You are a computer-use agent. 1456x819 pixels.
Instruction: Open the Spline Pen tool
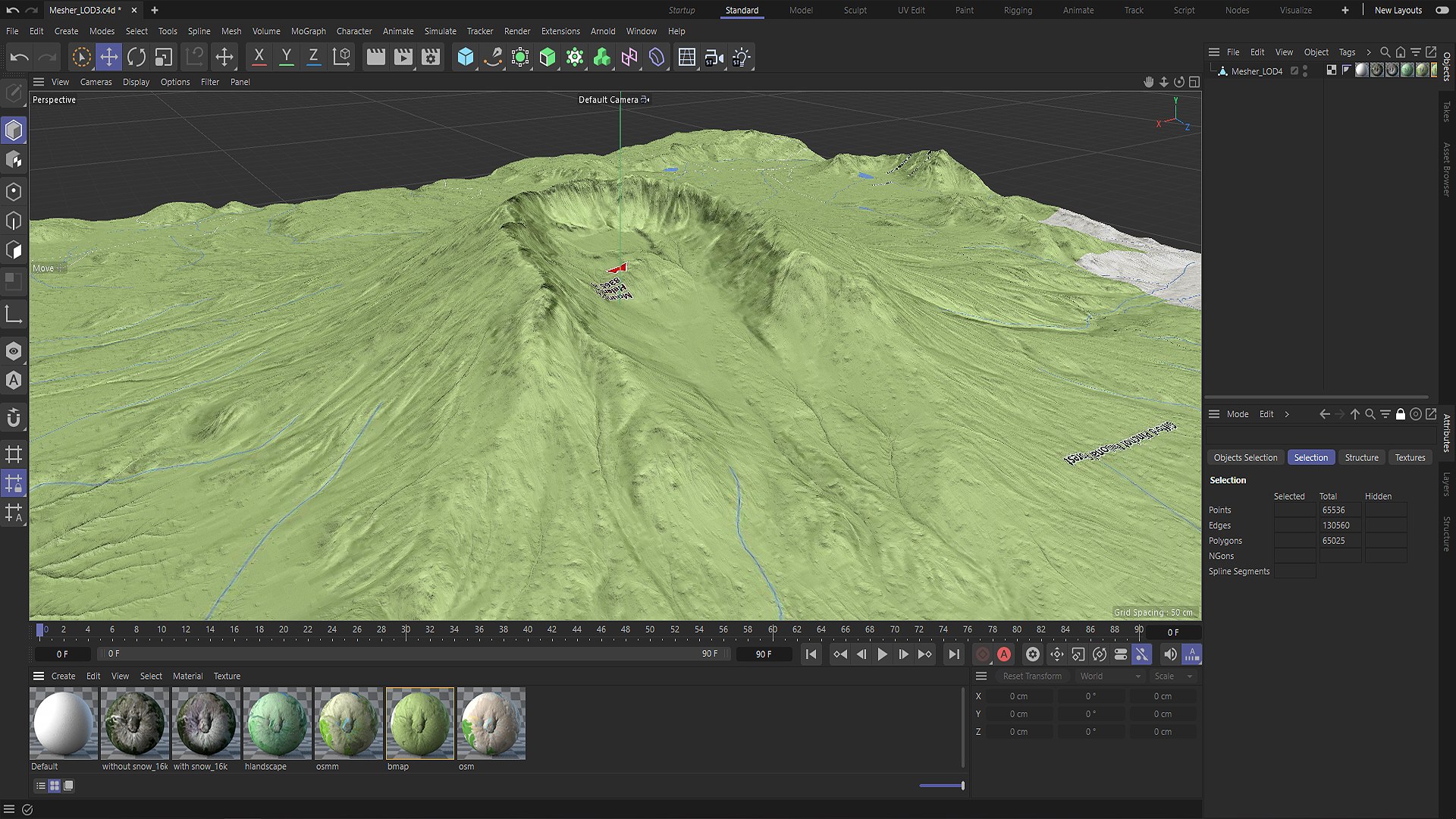[x=493, y=57]
